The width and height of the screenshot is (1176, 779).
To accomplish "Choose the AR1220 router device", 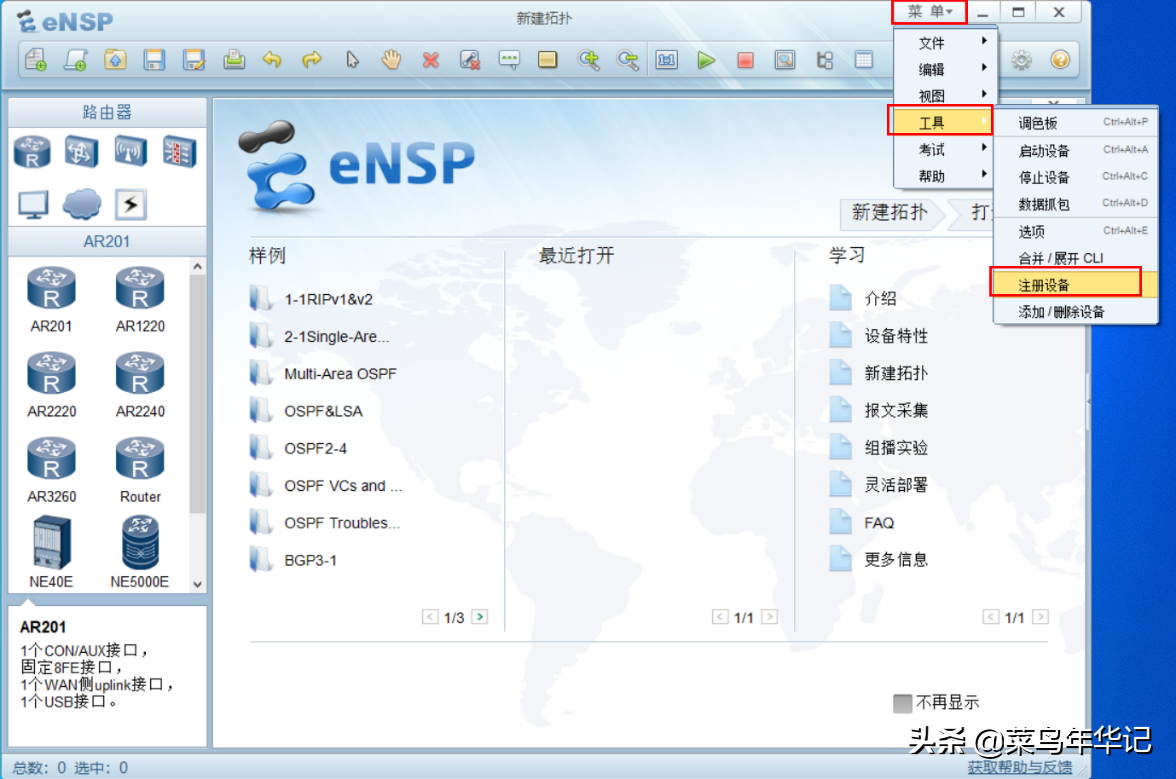I will (x=140, y=299).
